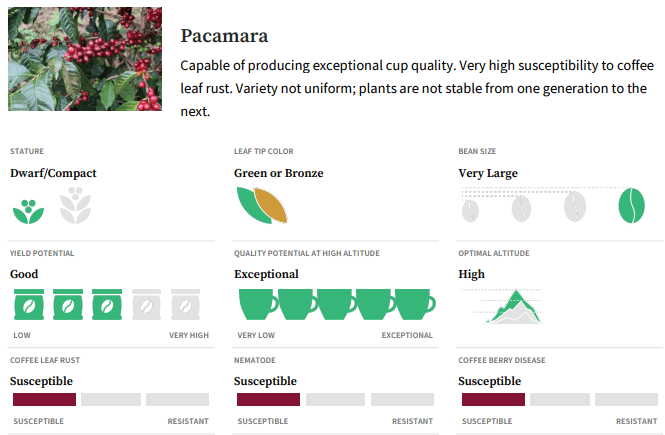Screen dimensions: 665x435
Task: Click the last green quality cup icon
Action: 414,304
